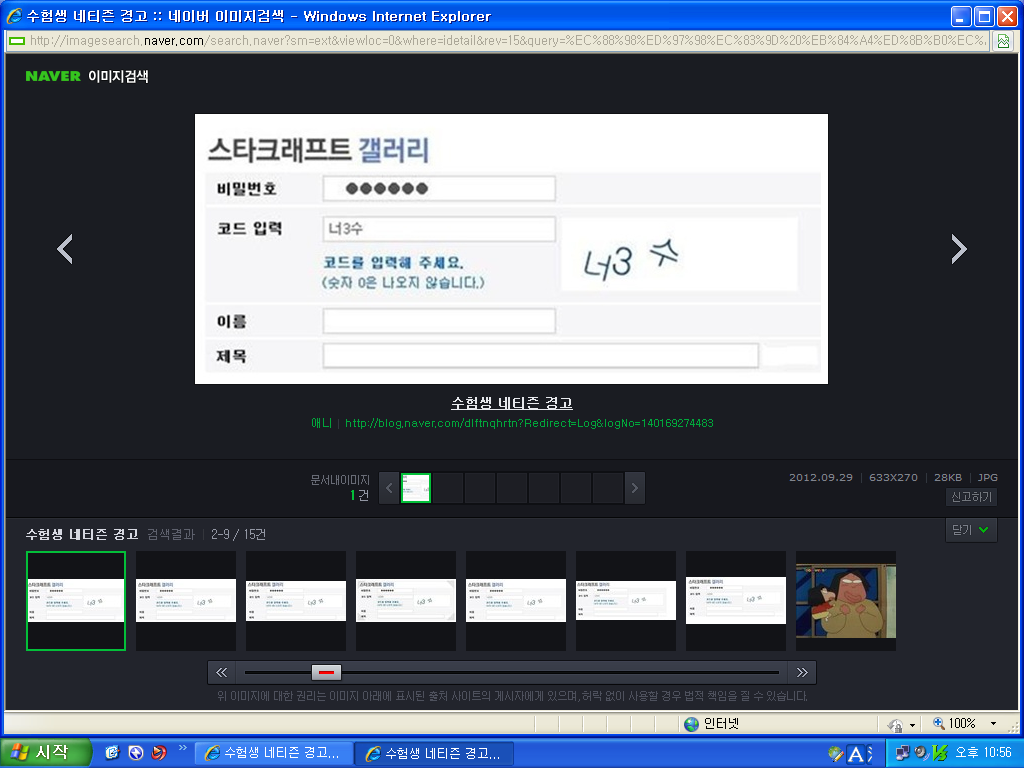Click the green 애니 category link

click(321, 423)
